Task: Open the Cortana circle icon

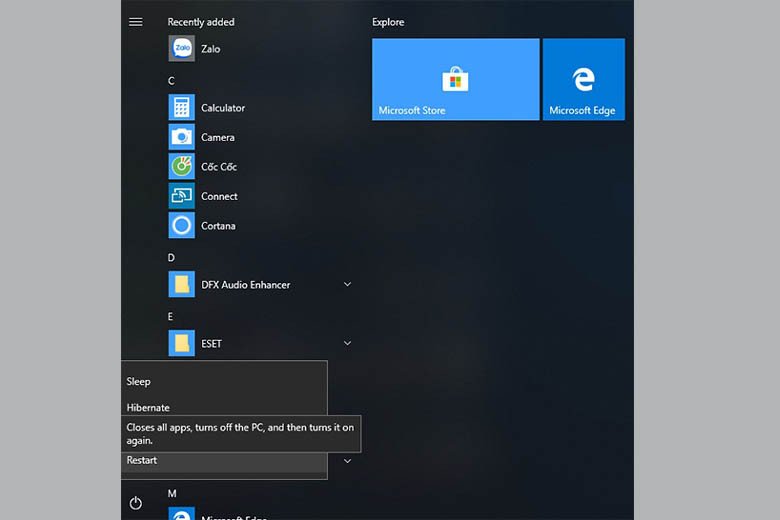Action: [182, 225]
